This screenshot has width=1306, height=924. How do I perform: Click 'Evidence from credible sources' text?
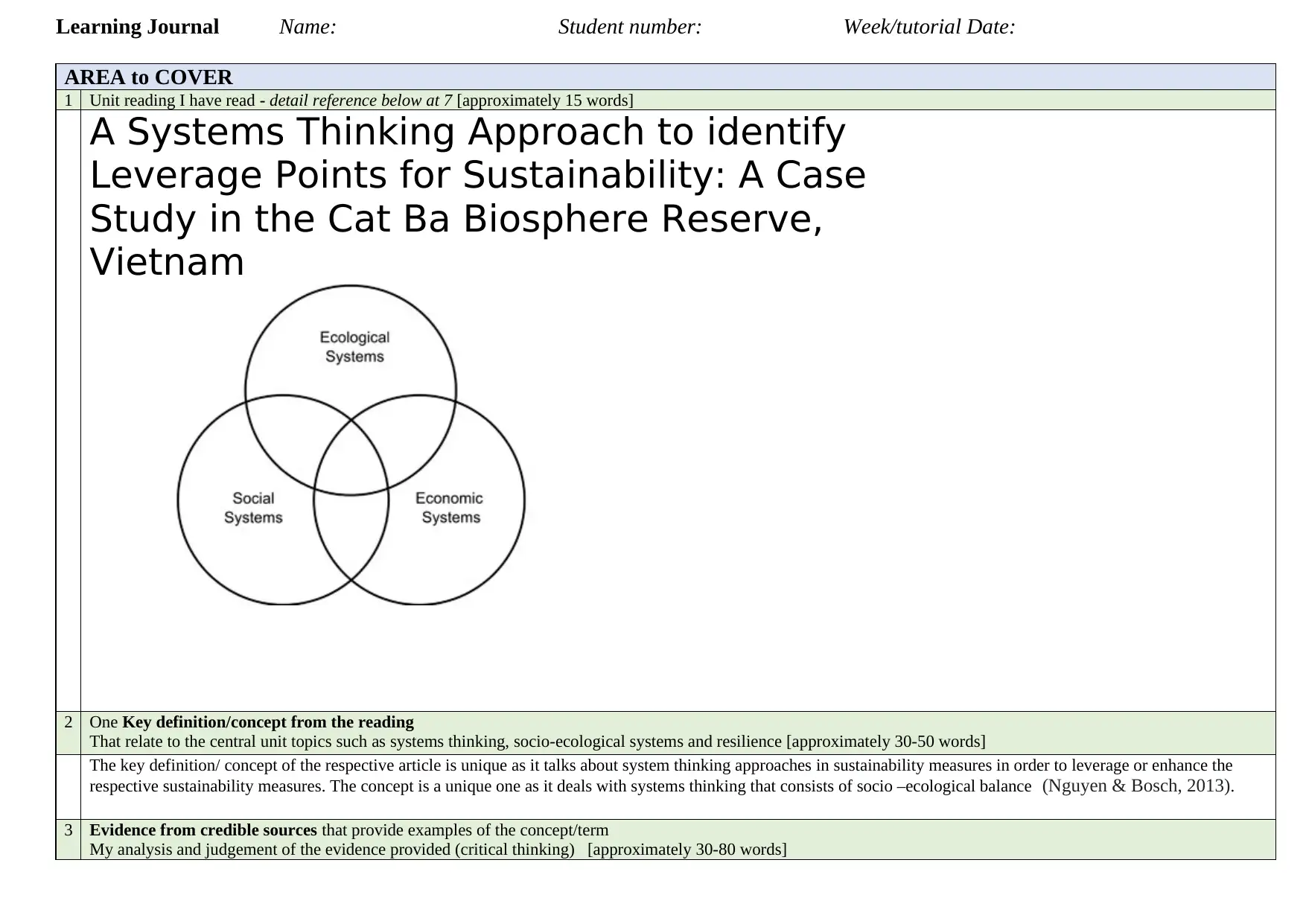(x=203, y=830)
